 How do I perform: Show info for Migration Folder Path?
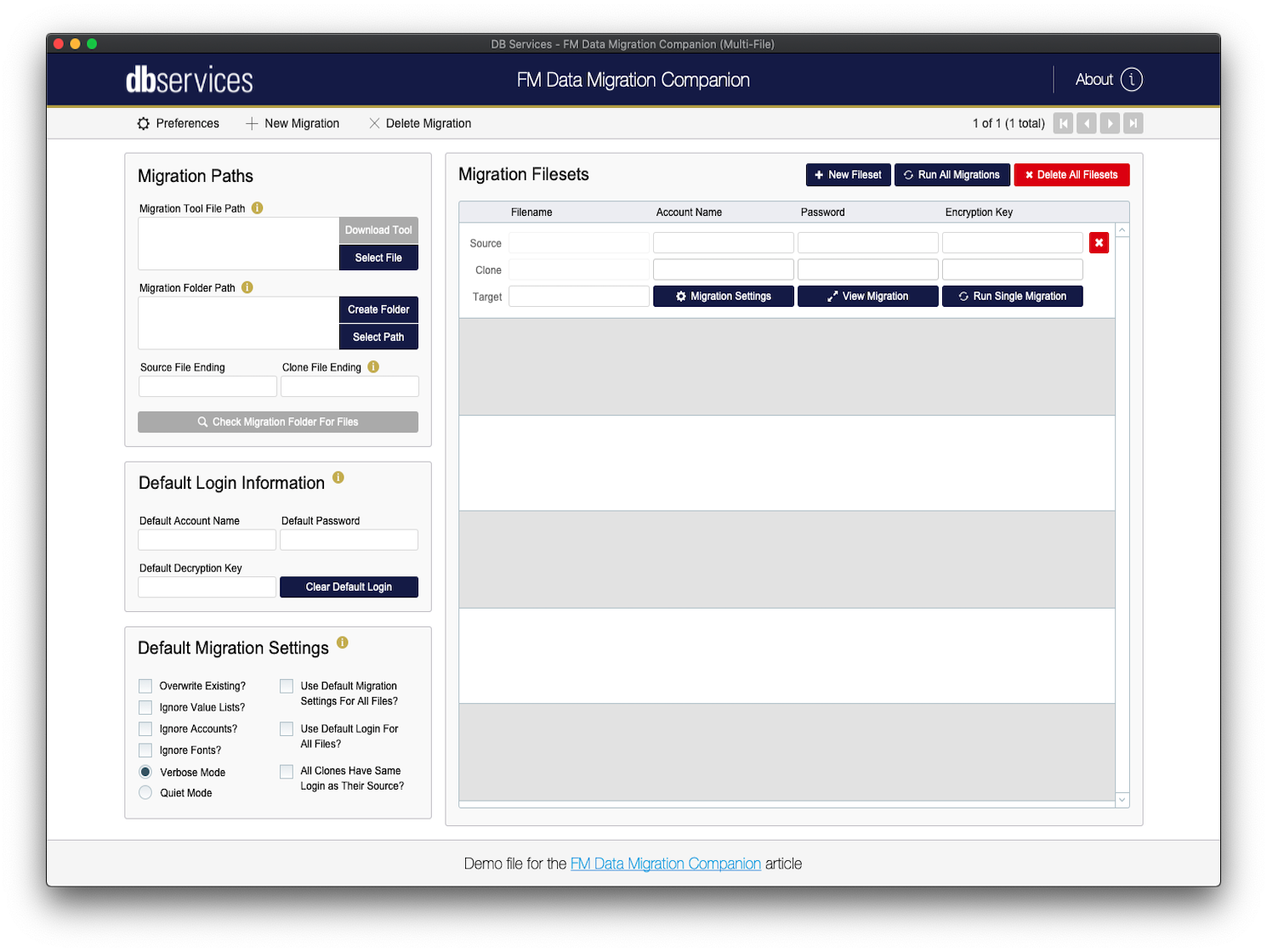click(x=247, y=287)
